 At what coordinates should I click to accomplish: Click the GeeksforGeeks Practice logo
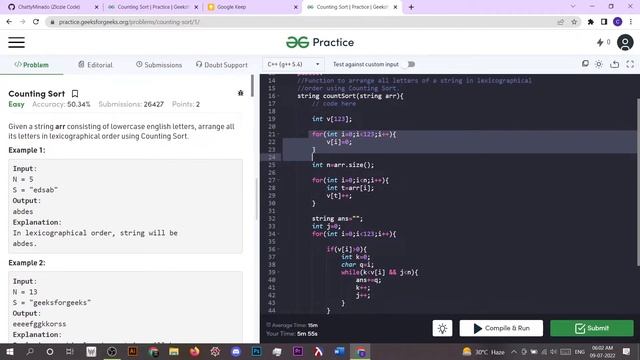pyautogui.click(x=320, y=42)
